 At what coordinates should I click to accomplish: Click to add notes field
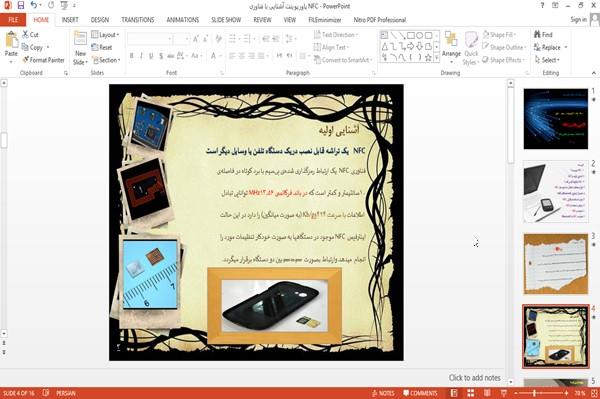click(x=474, y=378)
